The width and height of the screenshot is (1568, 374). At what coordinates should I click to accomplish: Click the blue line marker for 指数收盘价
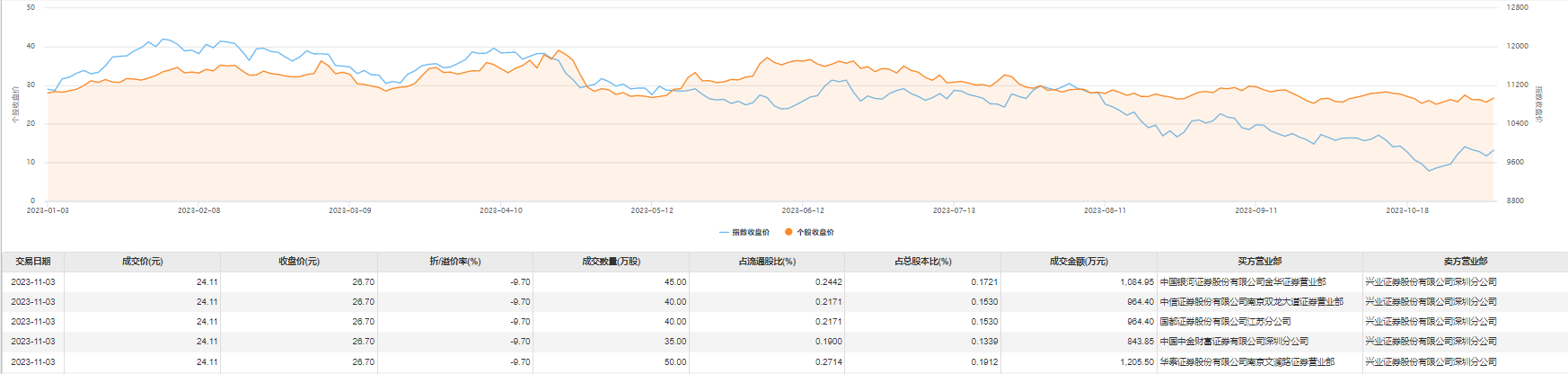coord(724,232)
